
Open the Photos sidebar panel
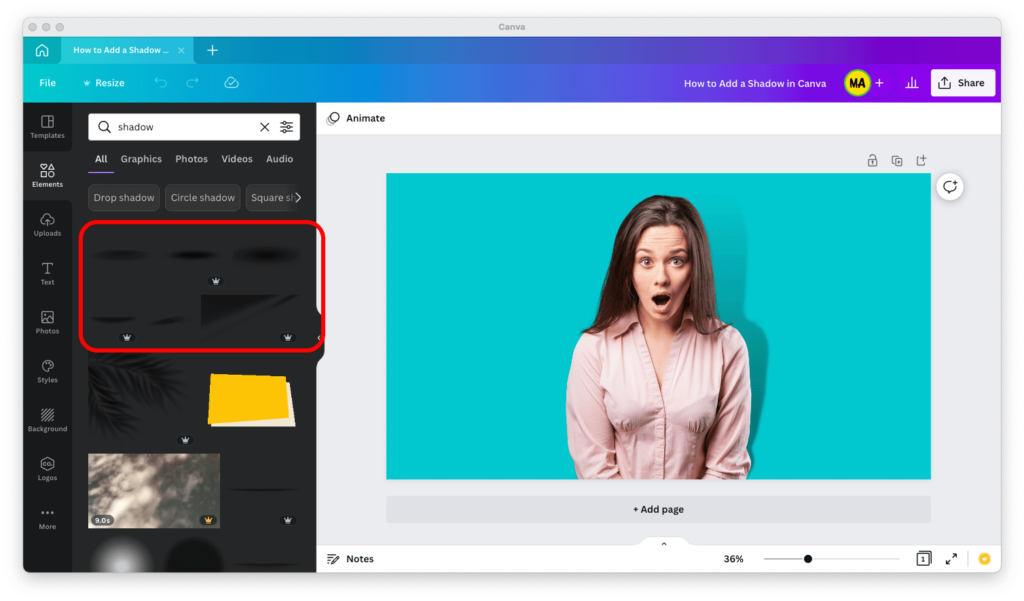coord(47,323)
